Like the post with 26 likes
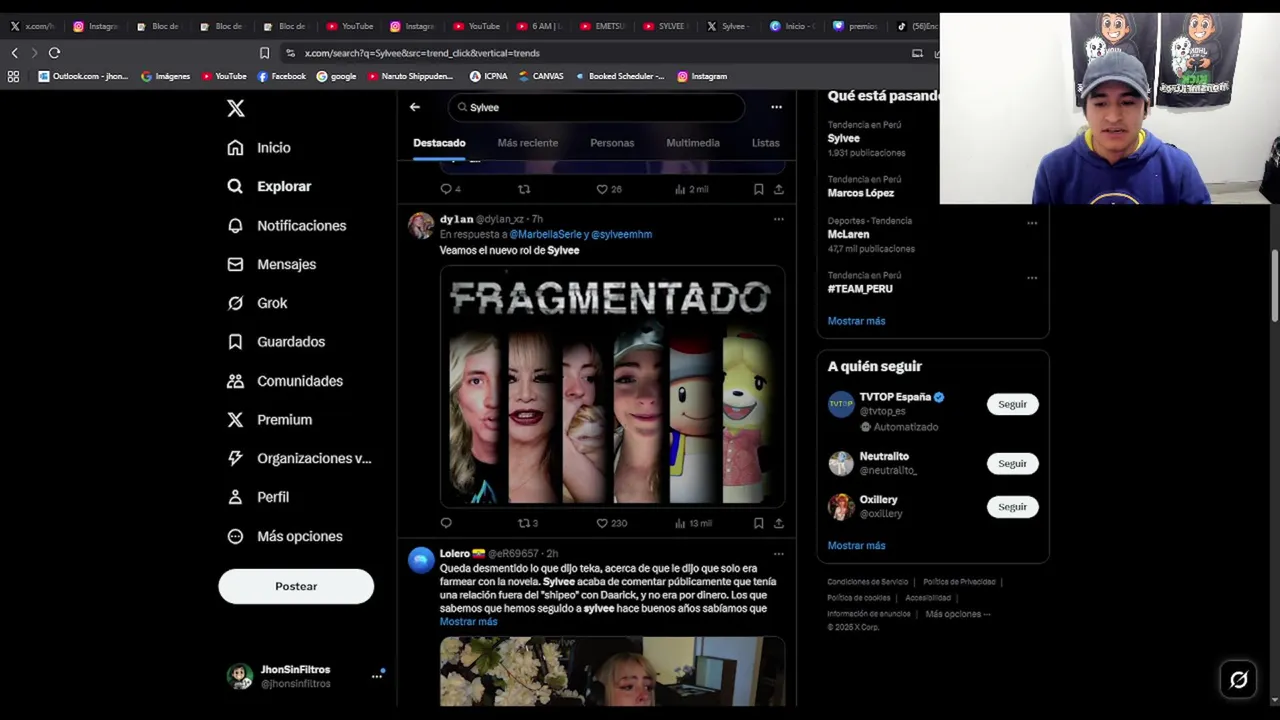The image size is (1280, 720). click(608, 189)
